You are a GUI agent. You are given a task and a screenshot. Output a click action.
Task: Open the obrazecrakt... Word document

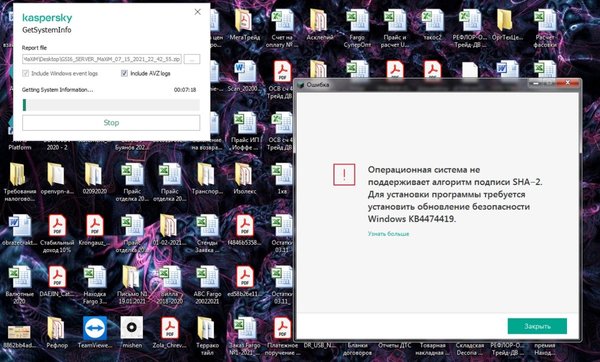[20, 226]
